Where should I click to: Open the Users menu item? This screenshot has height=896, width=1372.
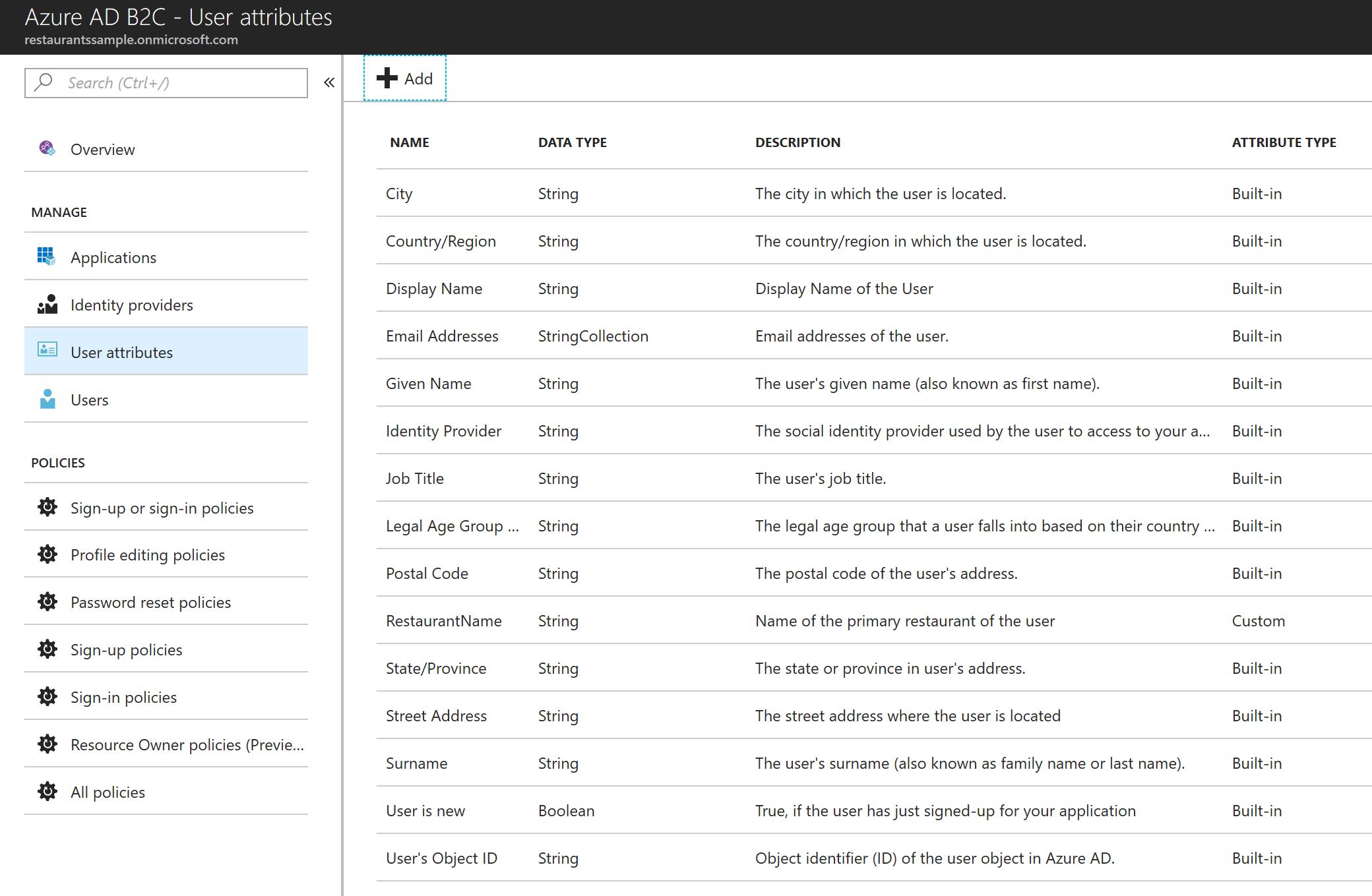tap(166, 400)
